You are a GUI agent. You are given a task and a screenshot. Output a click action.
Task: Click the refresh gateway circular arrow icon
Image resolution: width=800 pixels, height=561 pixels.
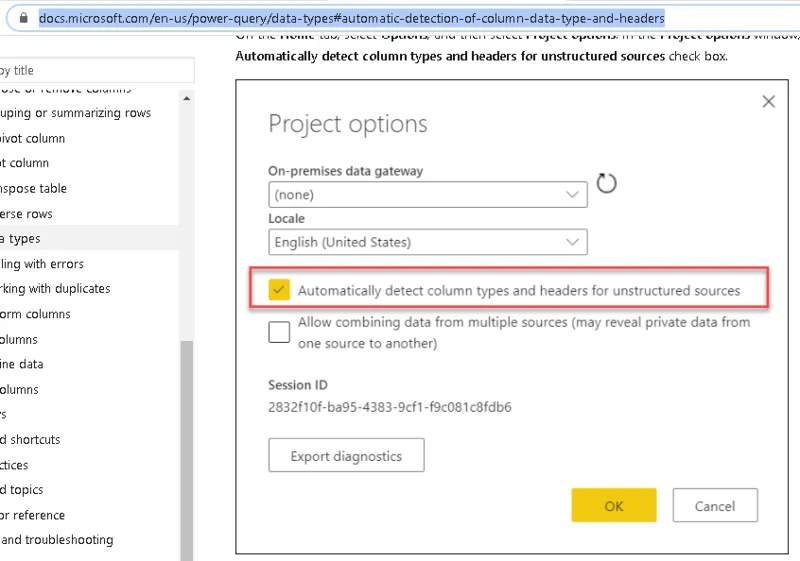[606, 184]
